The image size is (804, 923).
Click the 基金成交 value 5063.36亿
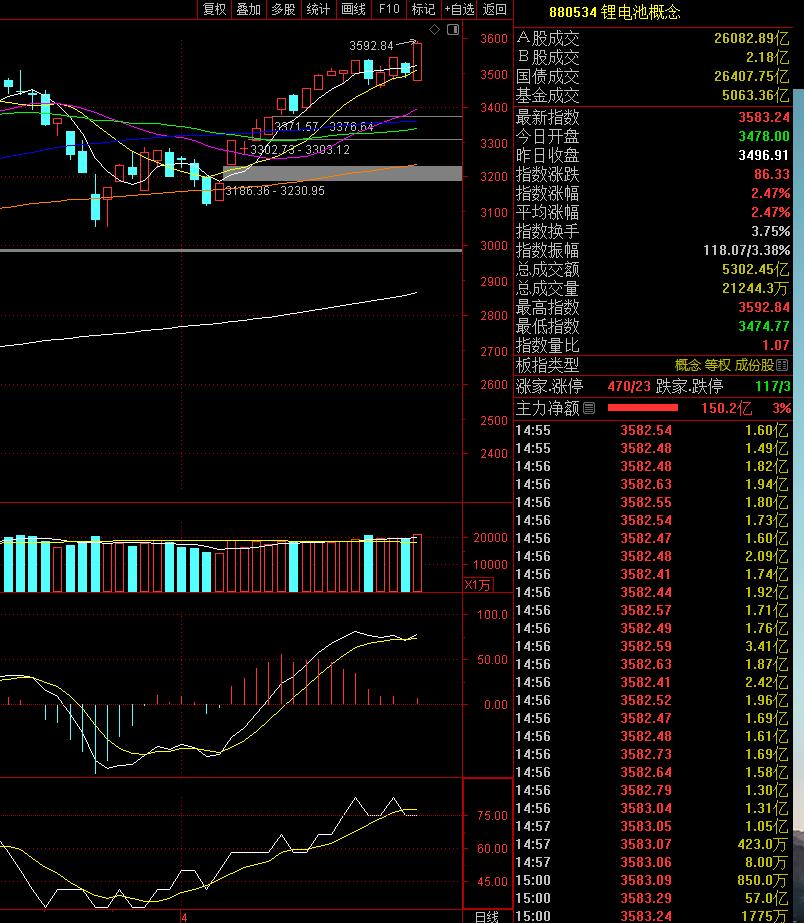coord(756,95)
